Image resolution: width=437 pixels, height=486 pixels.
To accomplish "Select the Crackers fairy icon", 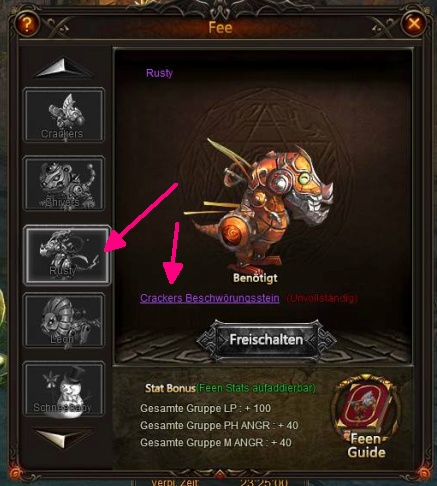I will pos(64,115).
